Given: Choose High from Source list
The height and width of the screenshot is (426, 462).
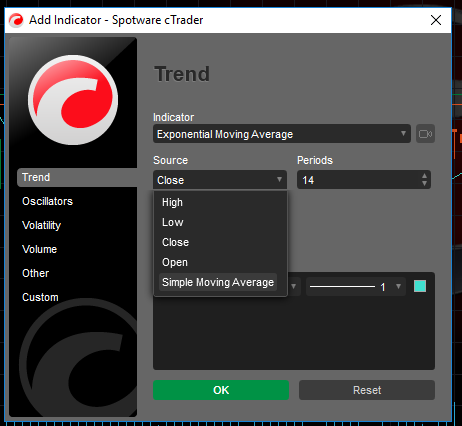Looking at the screenshot, I should point(172,202).
